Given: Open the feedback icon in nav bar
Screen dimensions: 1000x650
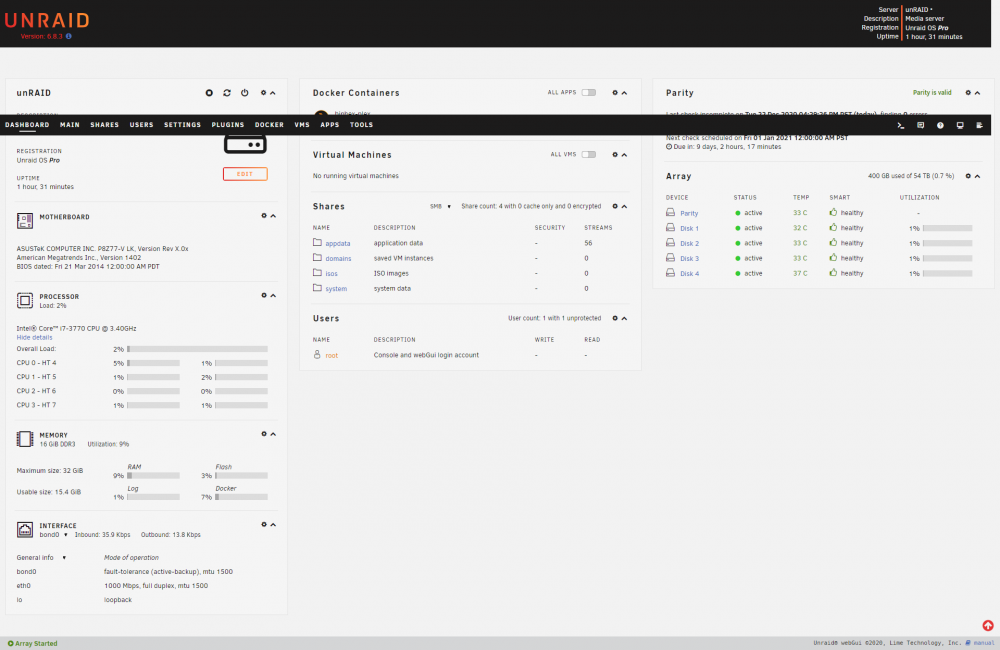Looking at the screenshot, I should click(x=920, y=125).
